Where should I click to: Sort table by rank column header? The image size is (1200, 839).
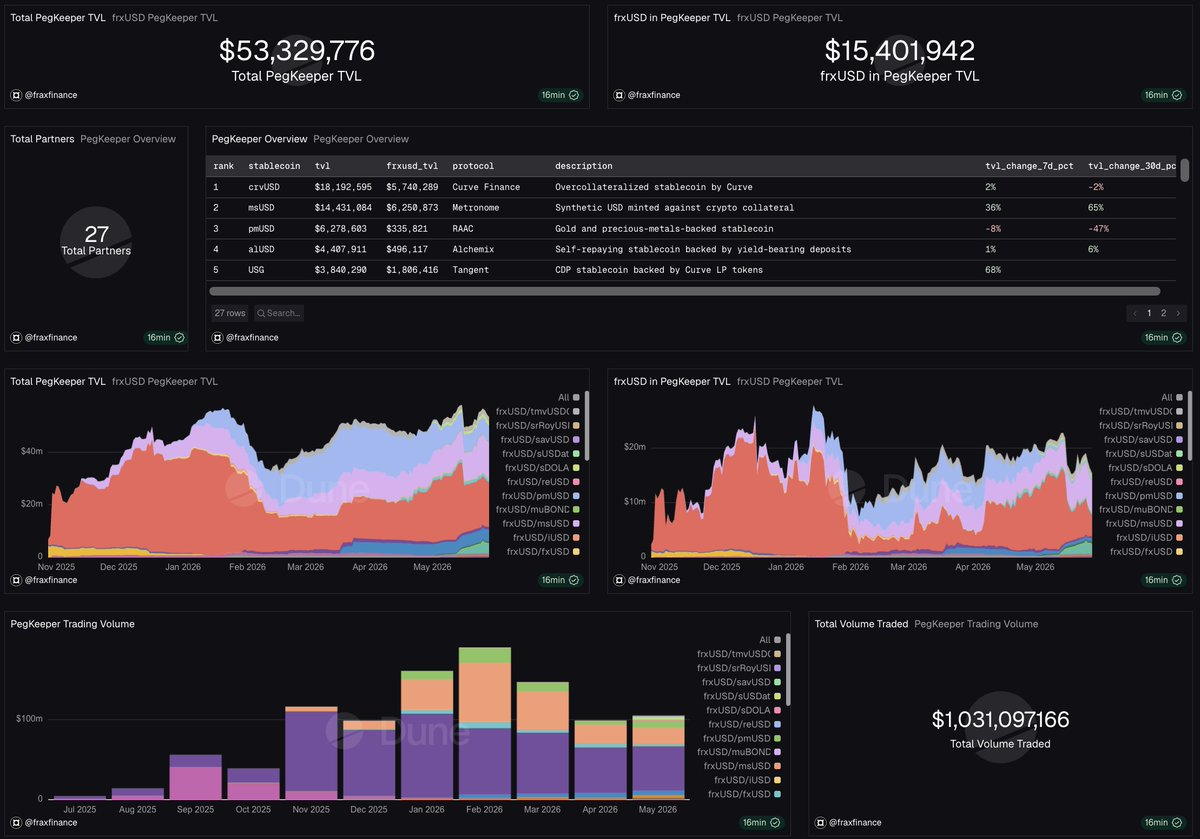tap(224, 166)
